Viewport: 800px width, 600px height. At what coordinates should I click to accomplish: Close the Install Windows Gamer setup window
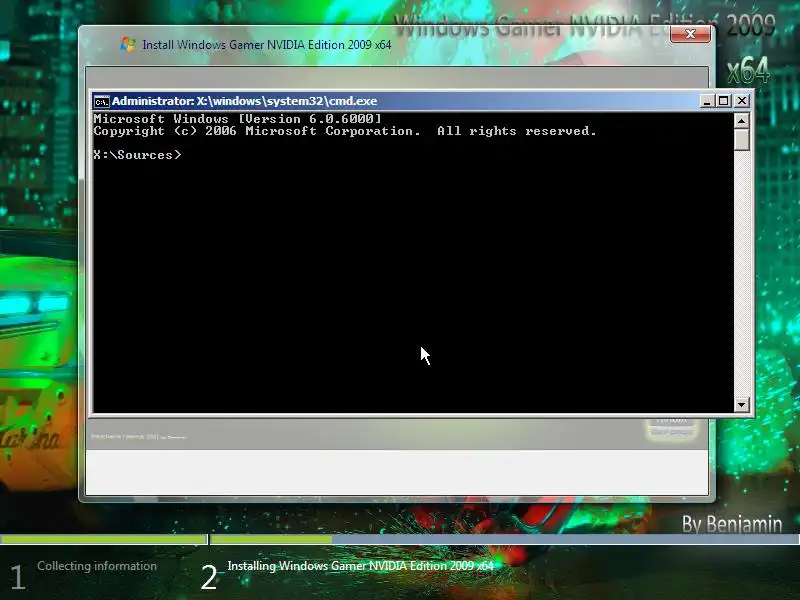[690, 34]
